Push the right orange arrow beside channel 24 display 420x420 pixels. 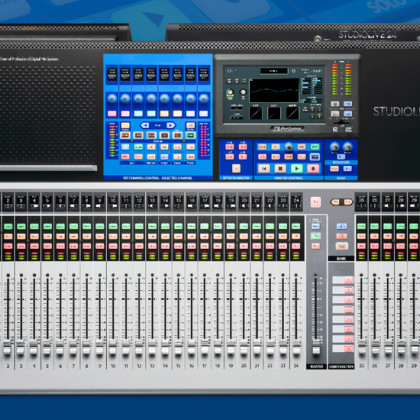tap(347, 202)
